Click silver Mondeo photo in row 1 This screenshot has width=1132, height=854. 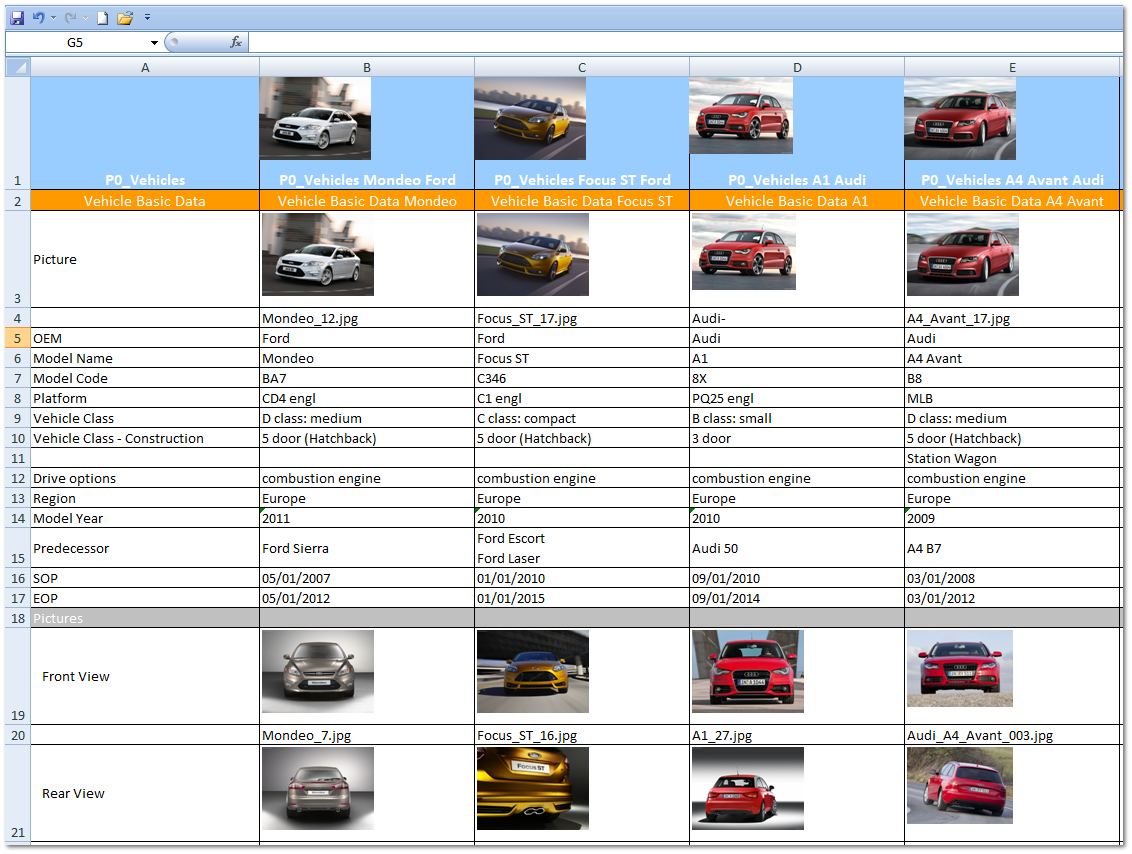pyautogui.click(x=315, y=118)
